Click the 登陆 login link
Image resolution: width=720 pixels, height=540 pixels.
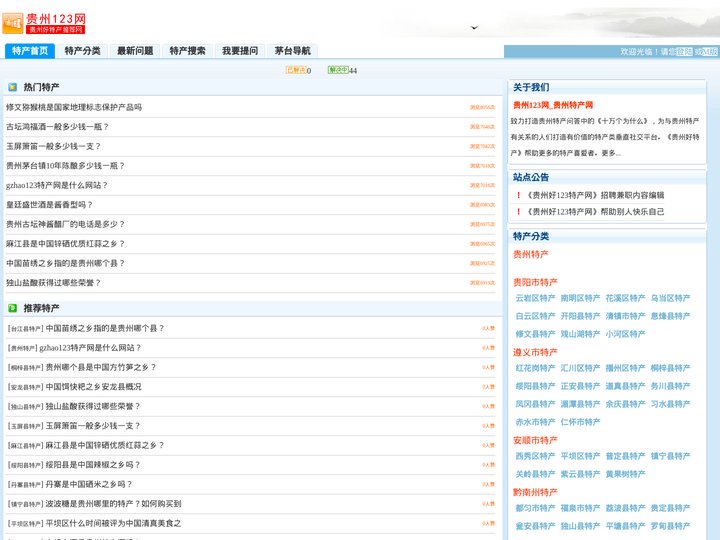(684, 52)
